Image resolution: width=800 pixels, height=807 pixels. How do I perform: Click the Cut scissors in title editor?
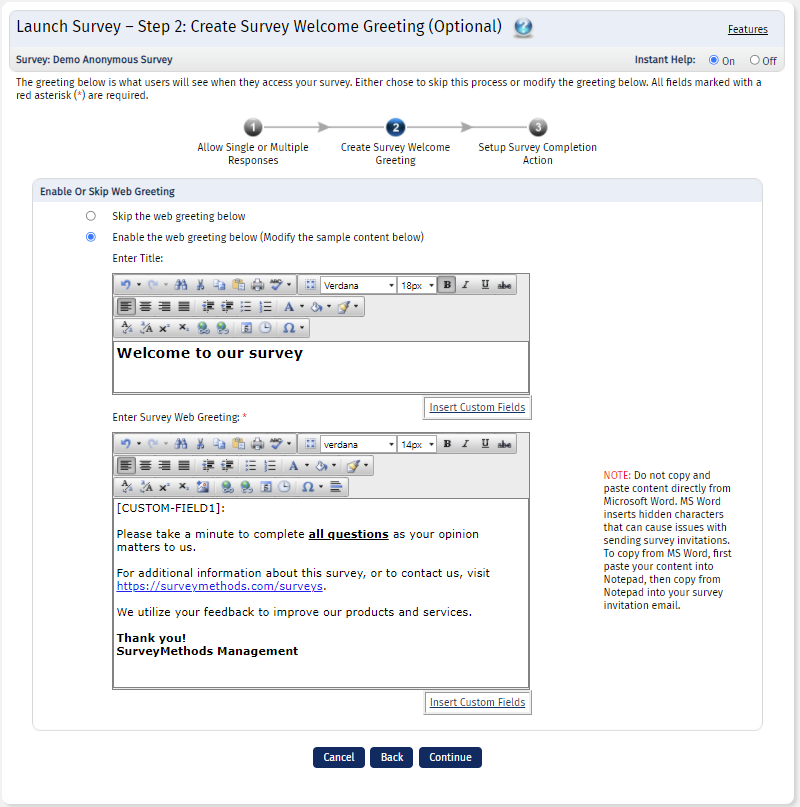(x=200, y=285)
